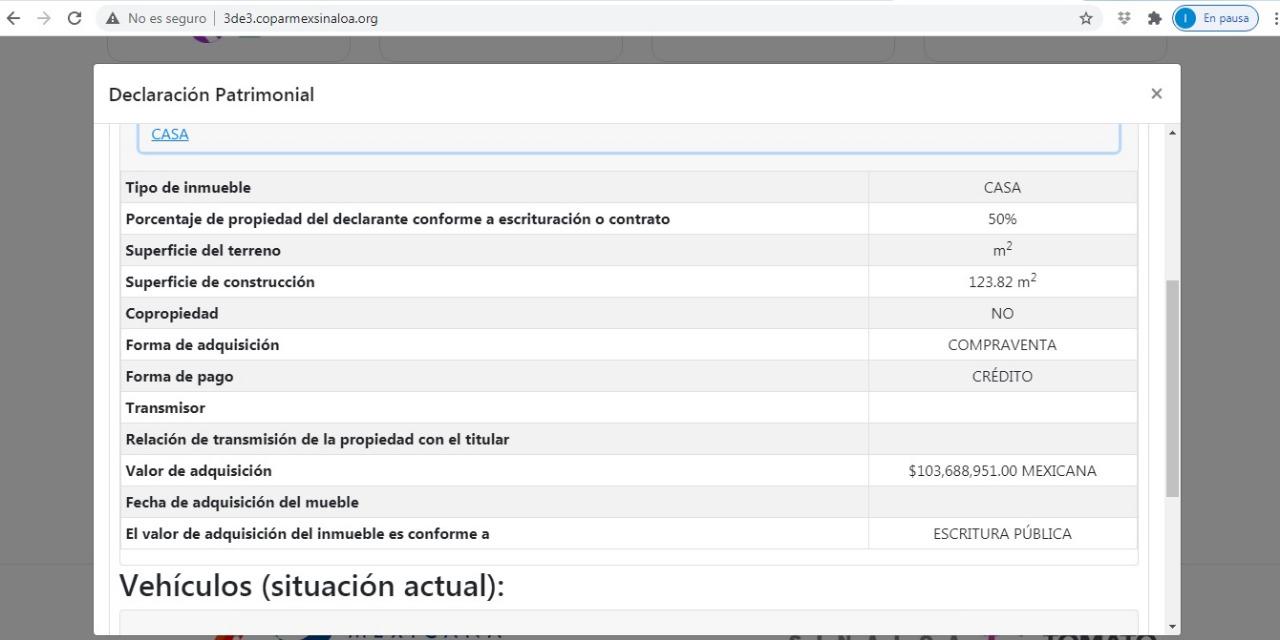Image resolution: width=1280 pixels, height=640 pixels.
Task: Click the 'Vehículos (situación actual)' heading
Action: [x=312, y=586]
